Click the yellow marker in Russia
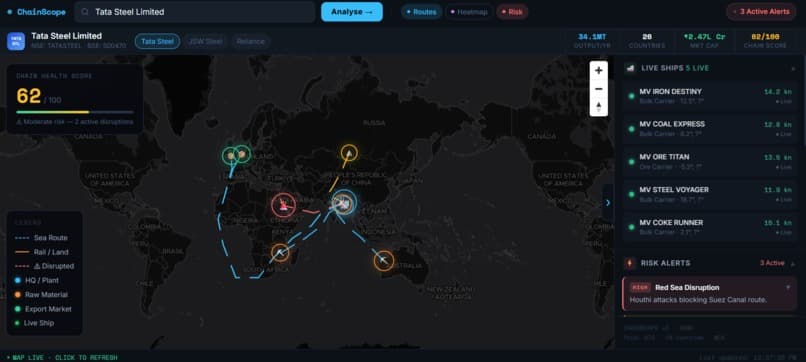This screenshot has height=362, width=806. tap(349, 153)
